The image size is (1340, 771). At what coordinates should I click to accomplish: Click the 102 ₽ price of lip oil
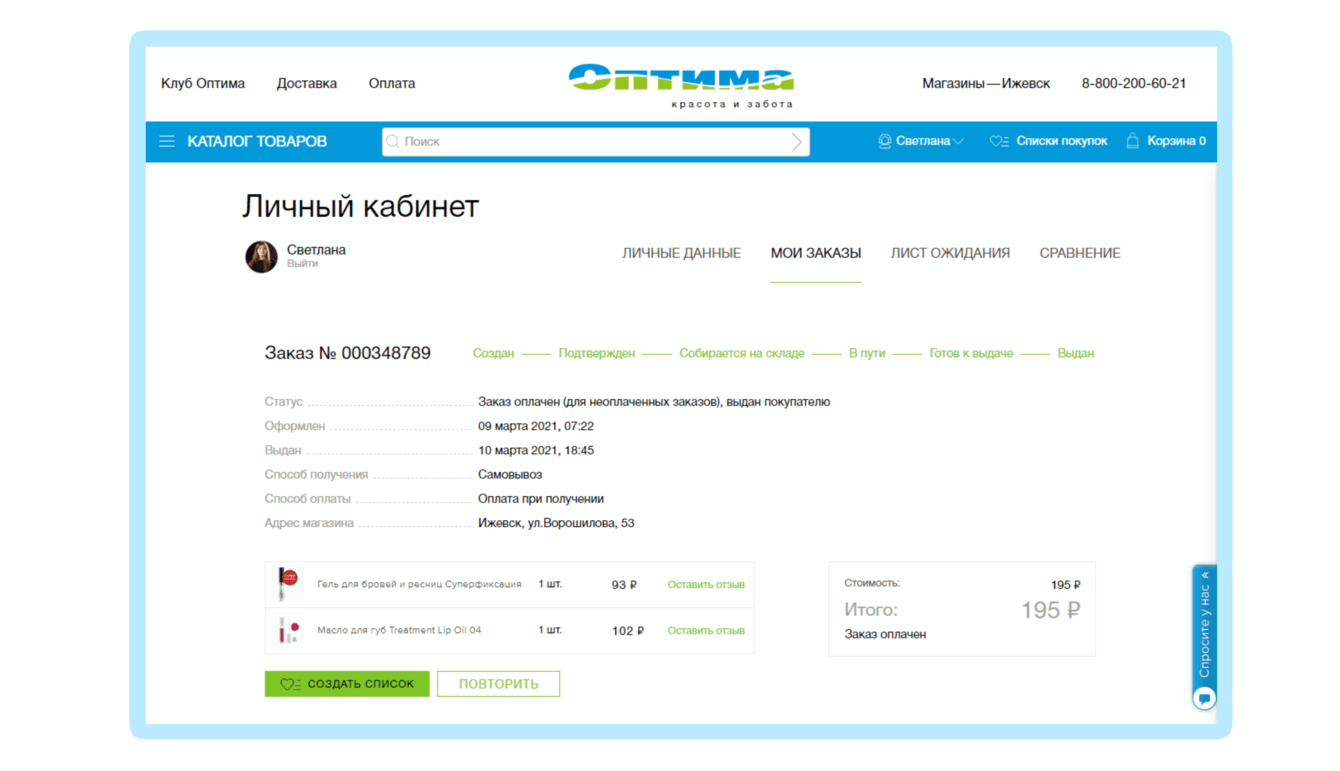[x=627, y=630]
